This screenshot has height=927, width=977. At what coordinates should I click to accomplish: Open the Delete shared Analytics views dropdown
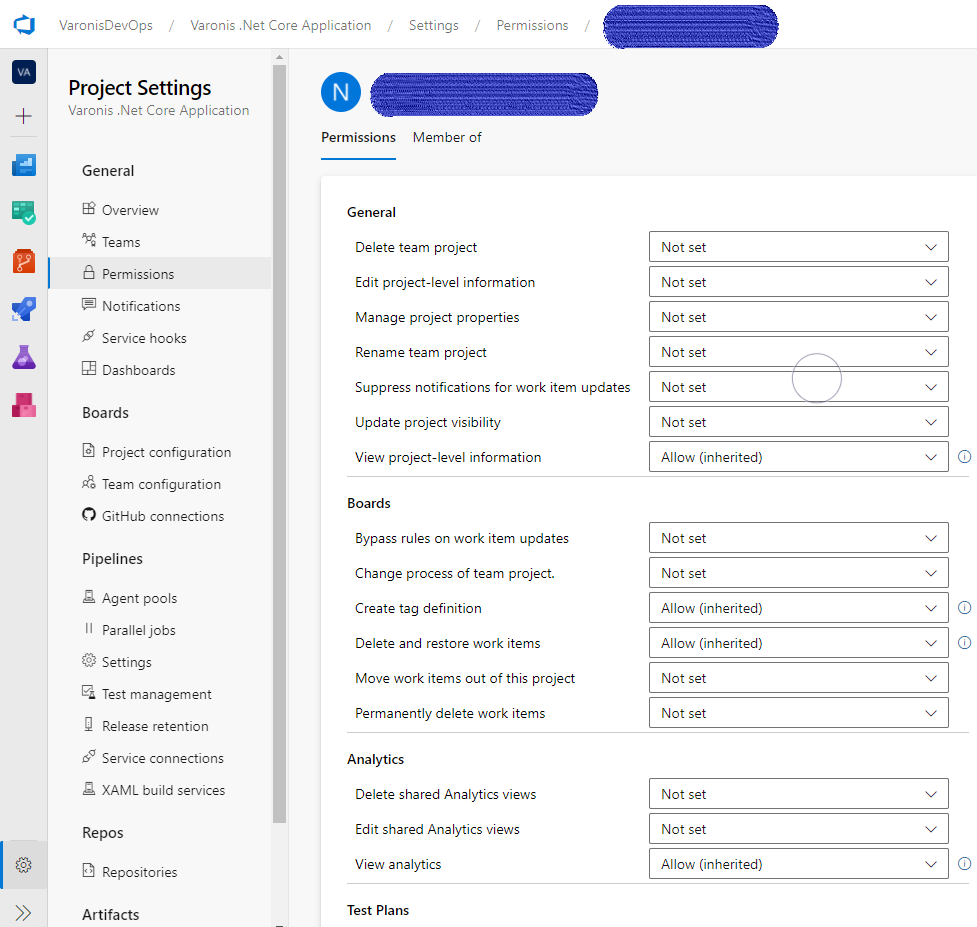click(799, 794)
